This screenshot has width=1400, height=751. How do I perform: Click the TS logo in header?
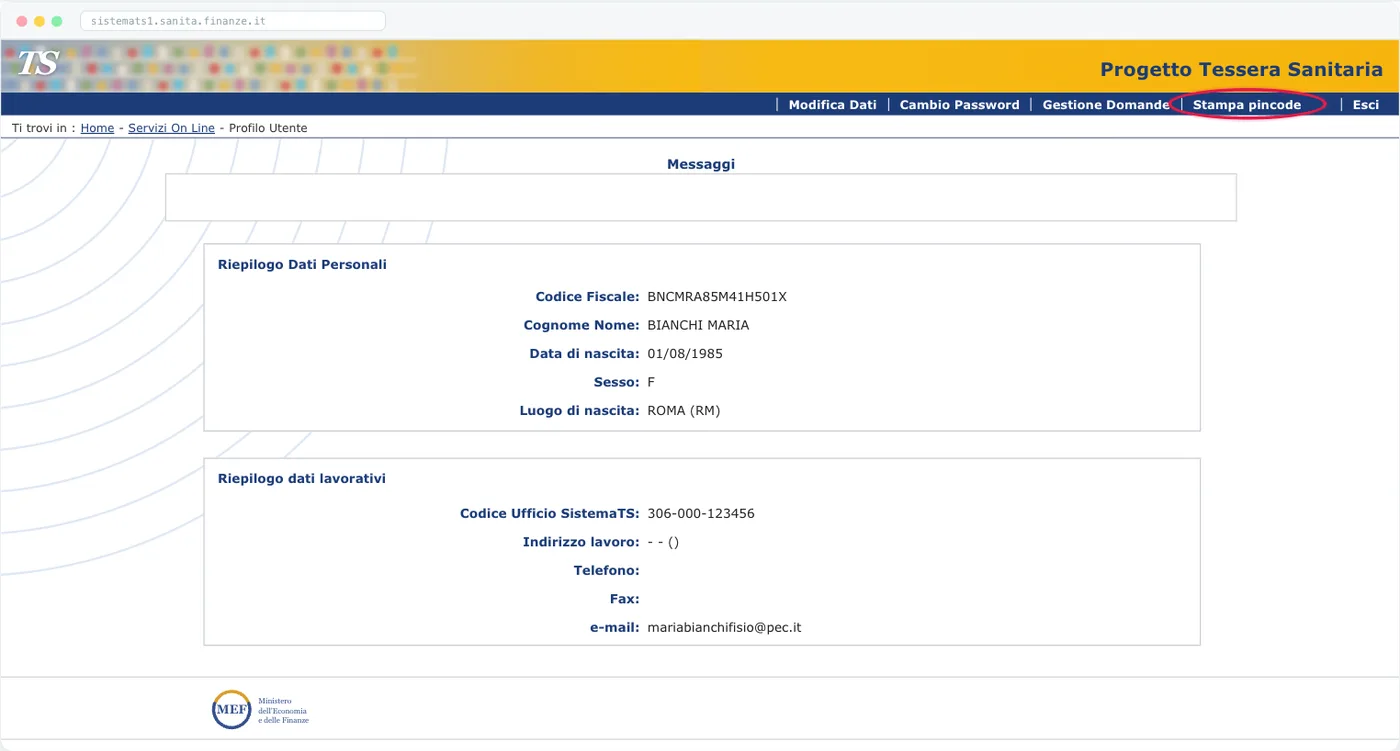point(38,63)
